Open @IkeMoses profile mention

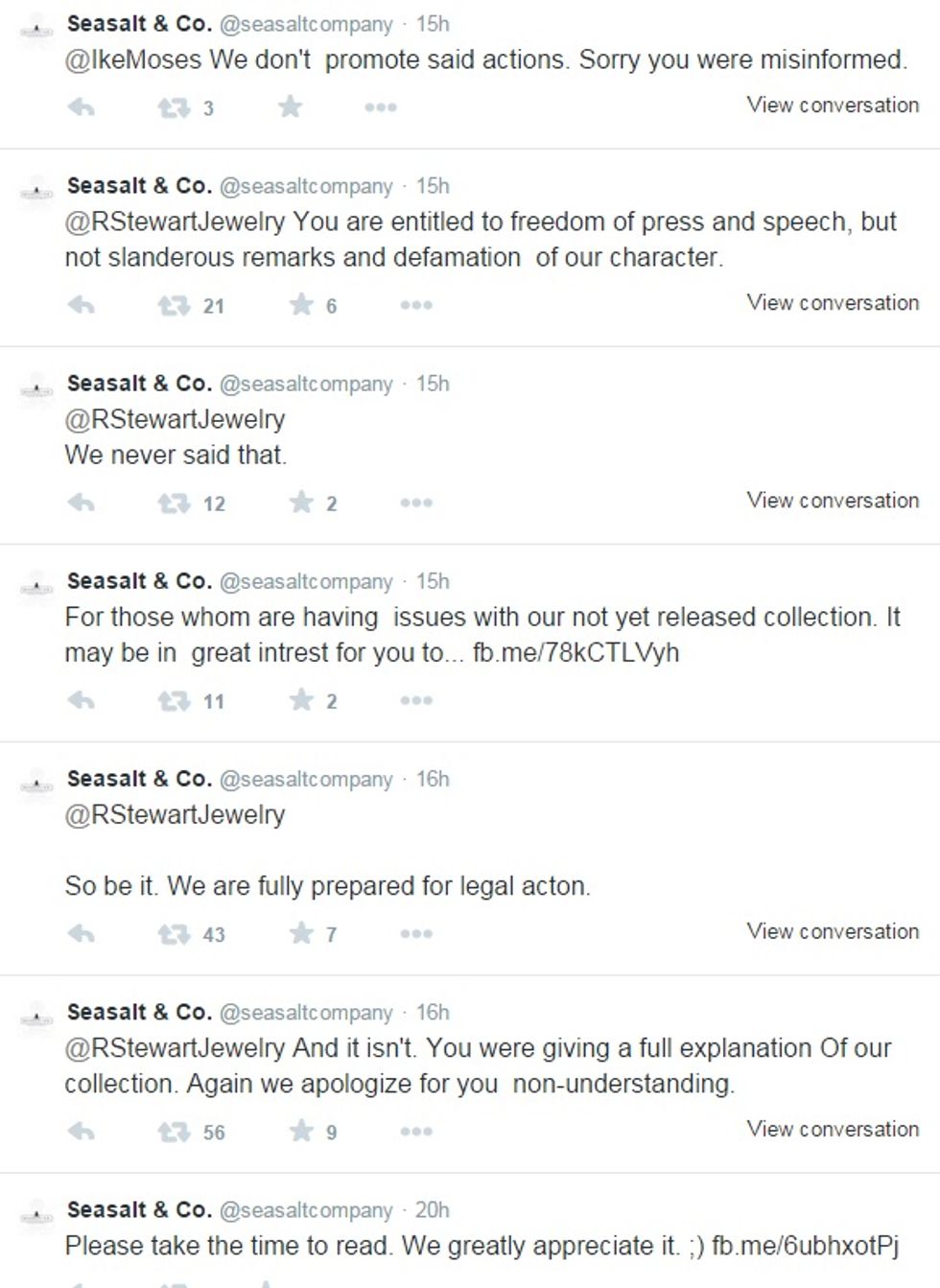133,59
